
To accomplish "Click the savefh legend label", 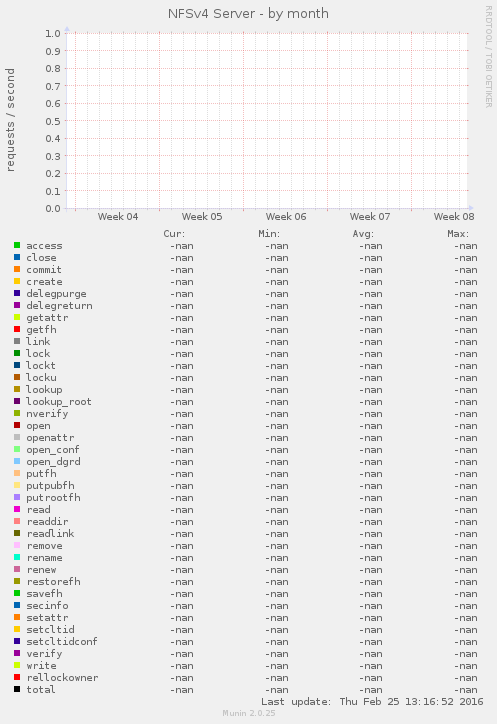I will tap(44, 594).
